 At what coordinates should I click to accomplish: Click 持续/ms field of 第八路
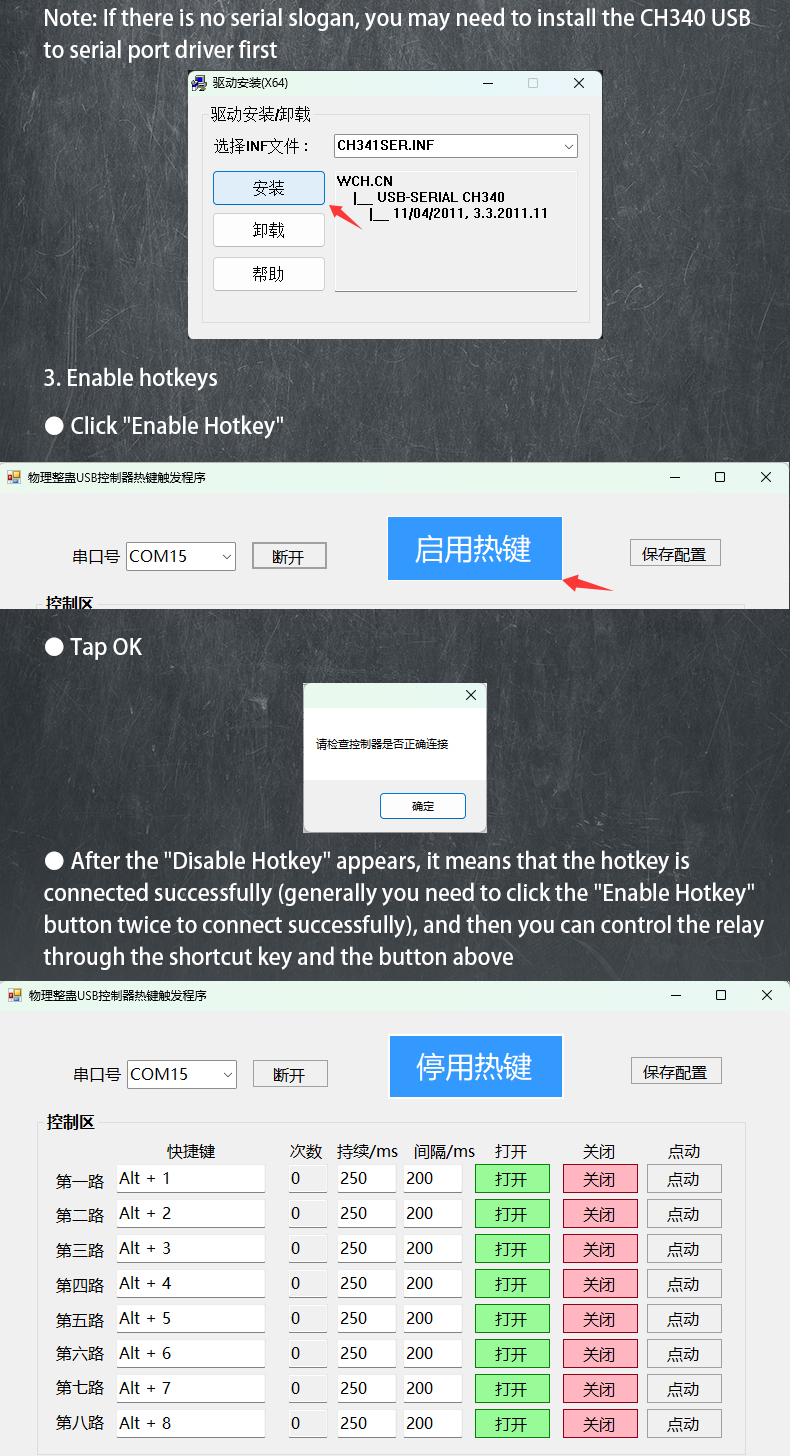click(x=366, y=1423)
